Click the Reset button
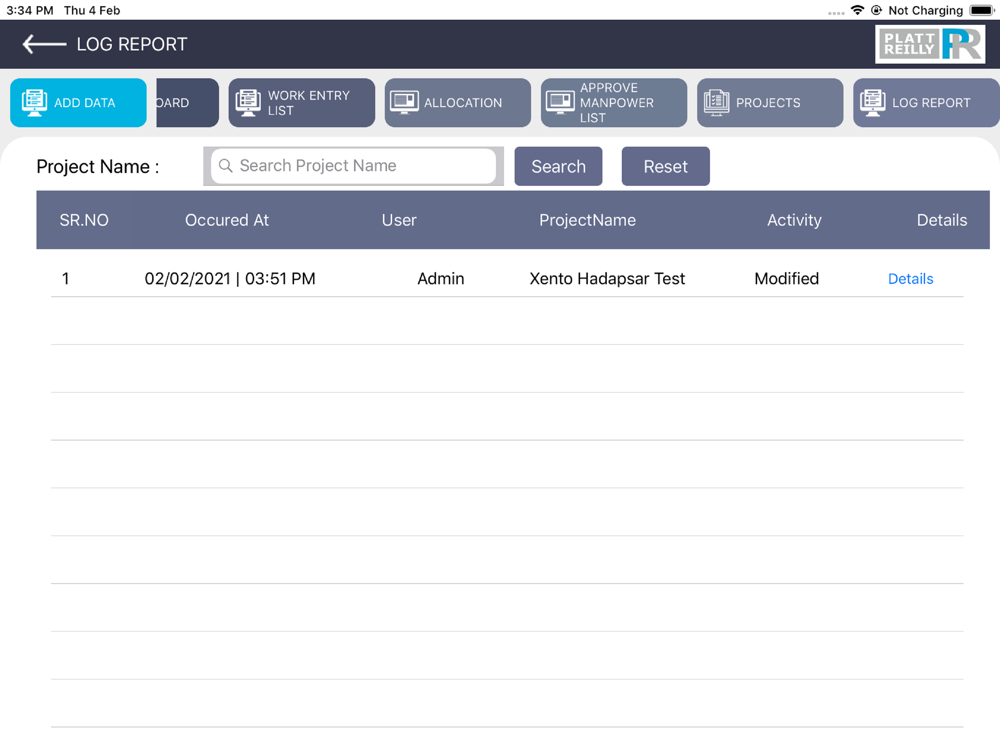The image size is (1000, 750). click(x=665, y=166)
